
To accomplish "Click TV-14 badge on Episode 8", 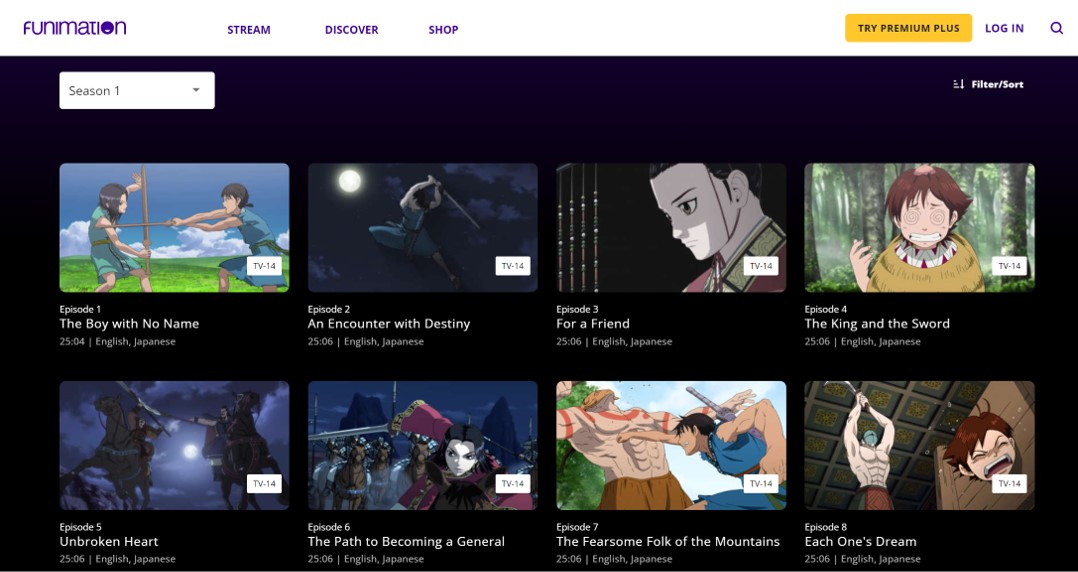I will [1009, 483].
